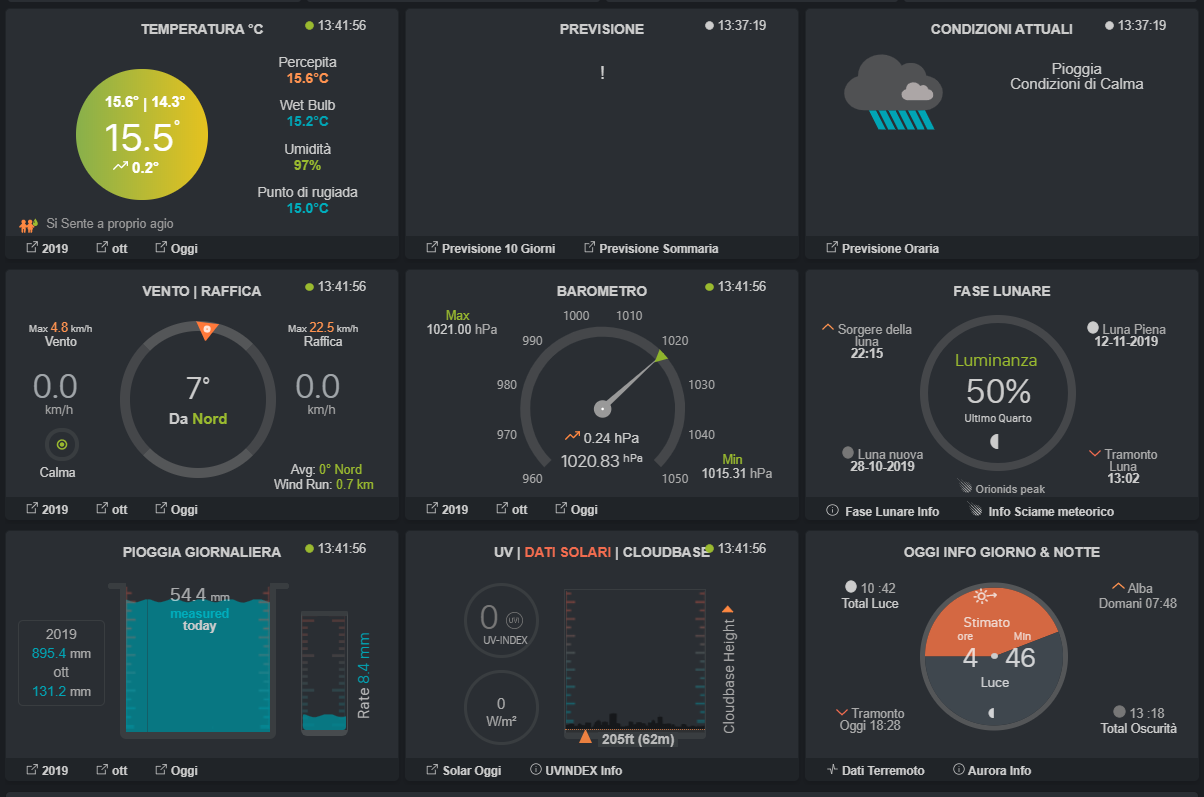
Task: Open Solar Oggi link
Action: [x=464, y=770]
